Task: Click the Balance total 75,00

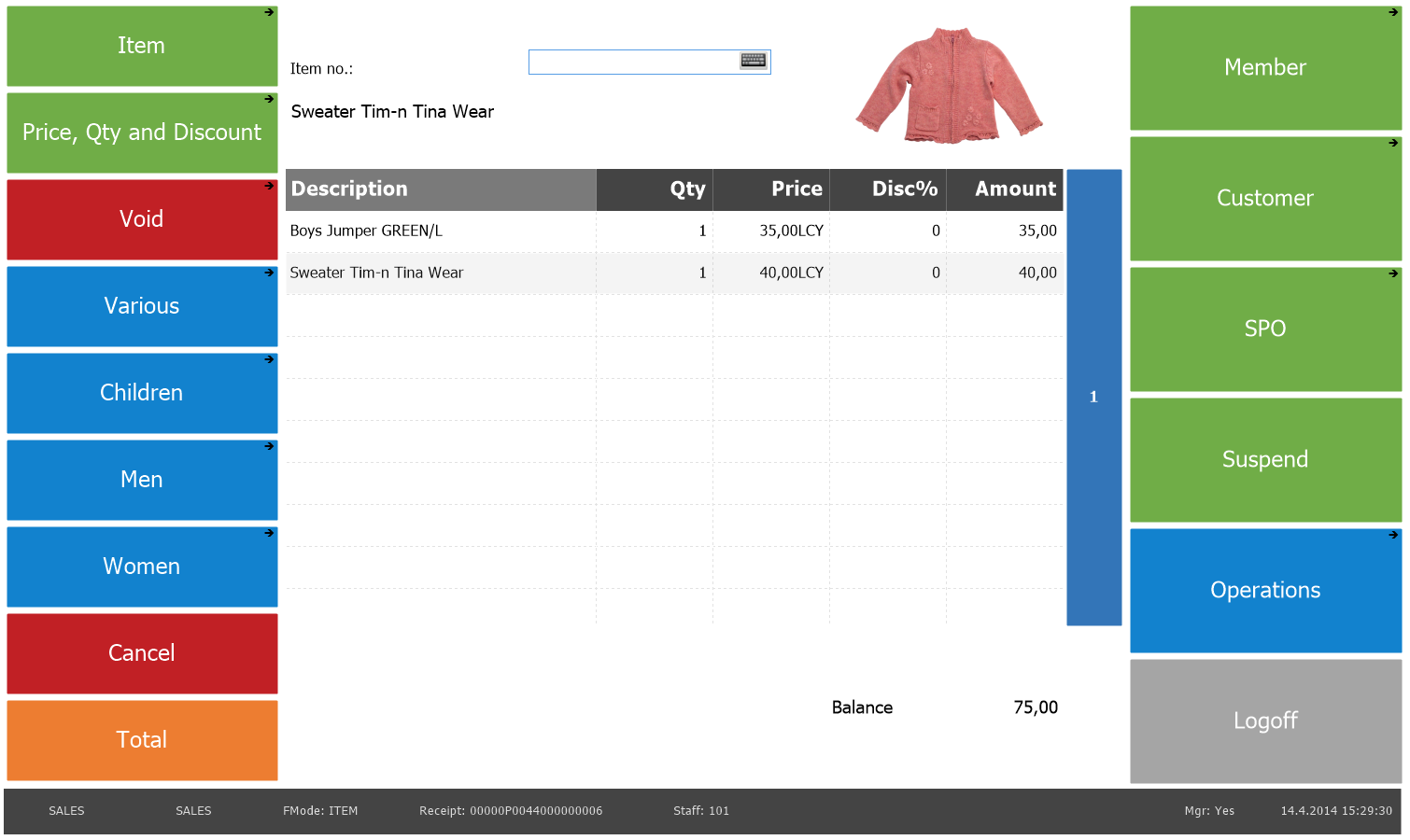Action: coord(1036,707)
